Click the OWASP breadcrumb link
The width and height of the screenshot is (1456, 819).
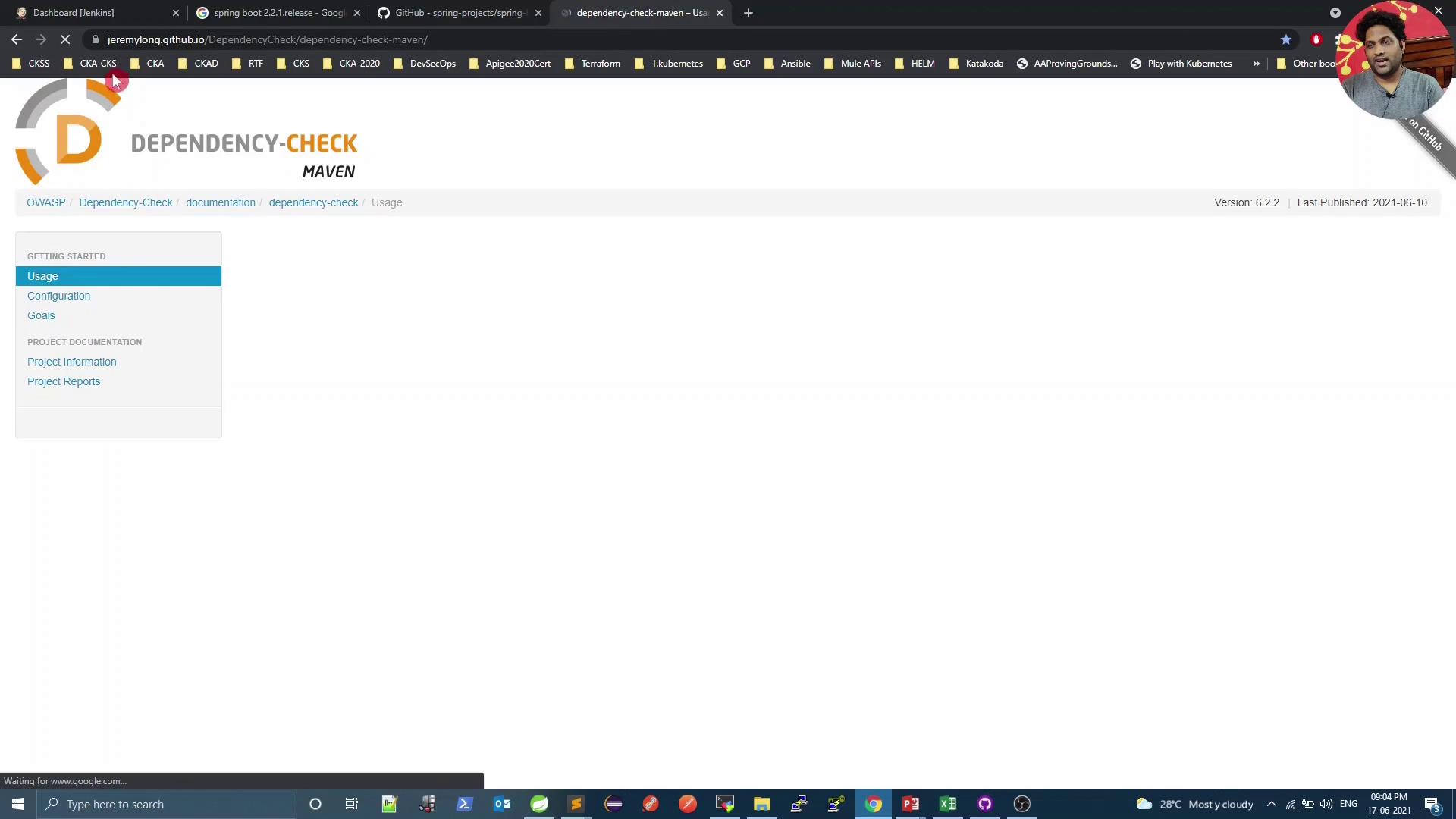click(45, 202)
